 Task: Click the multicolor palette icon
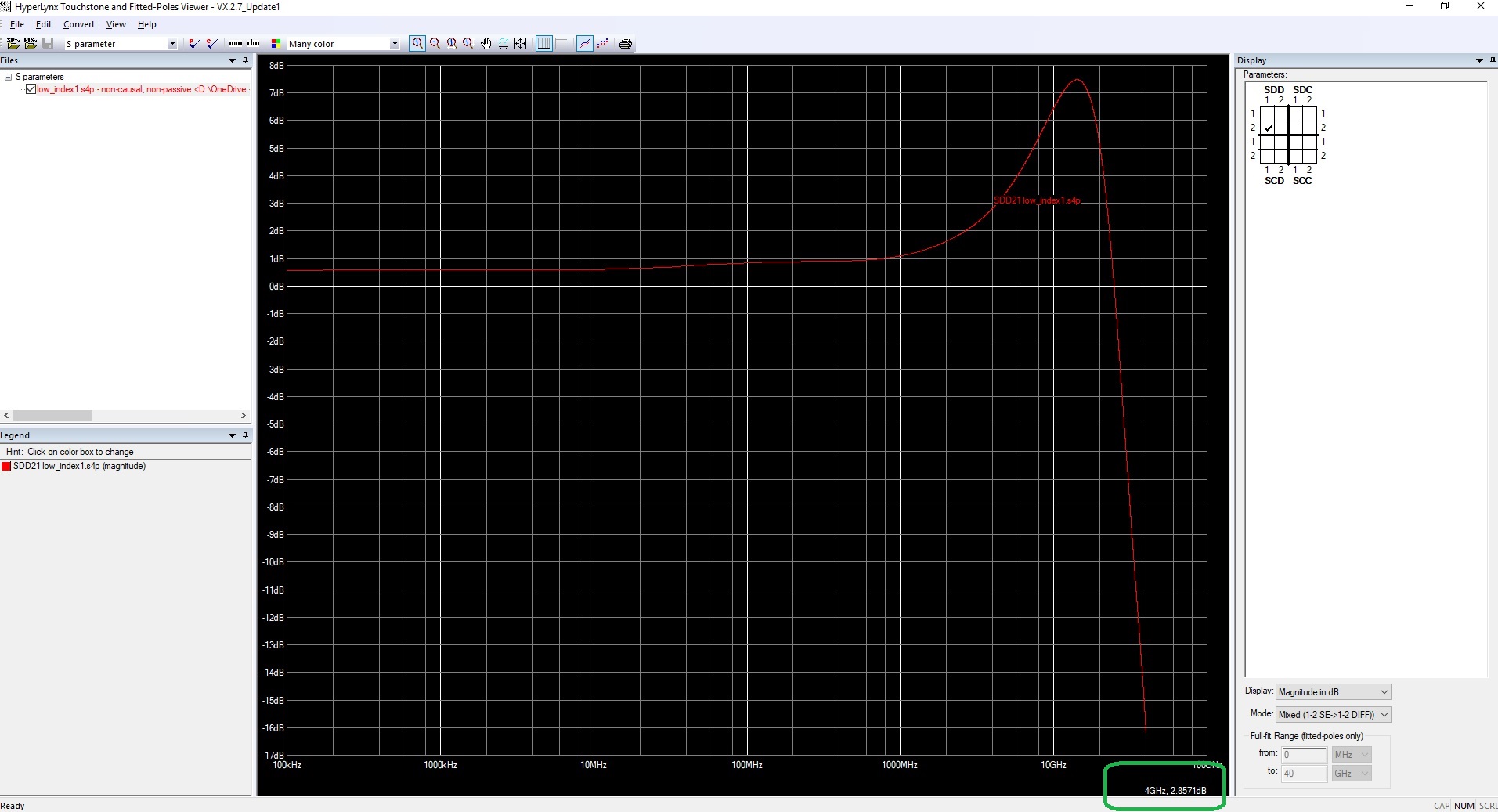point(276,44)
